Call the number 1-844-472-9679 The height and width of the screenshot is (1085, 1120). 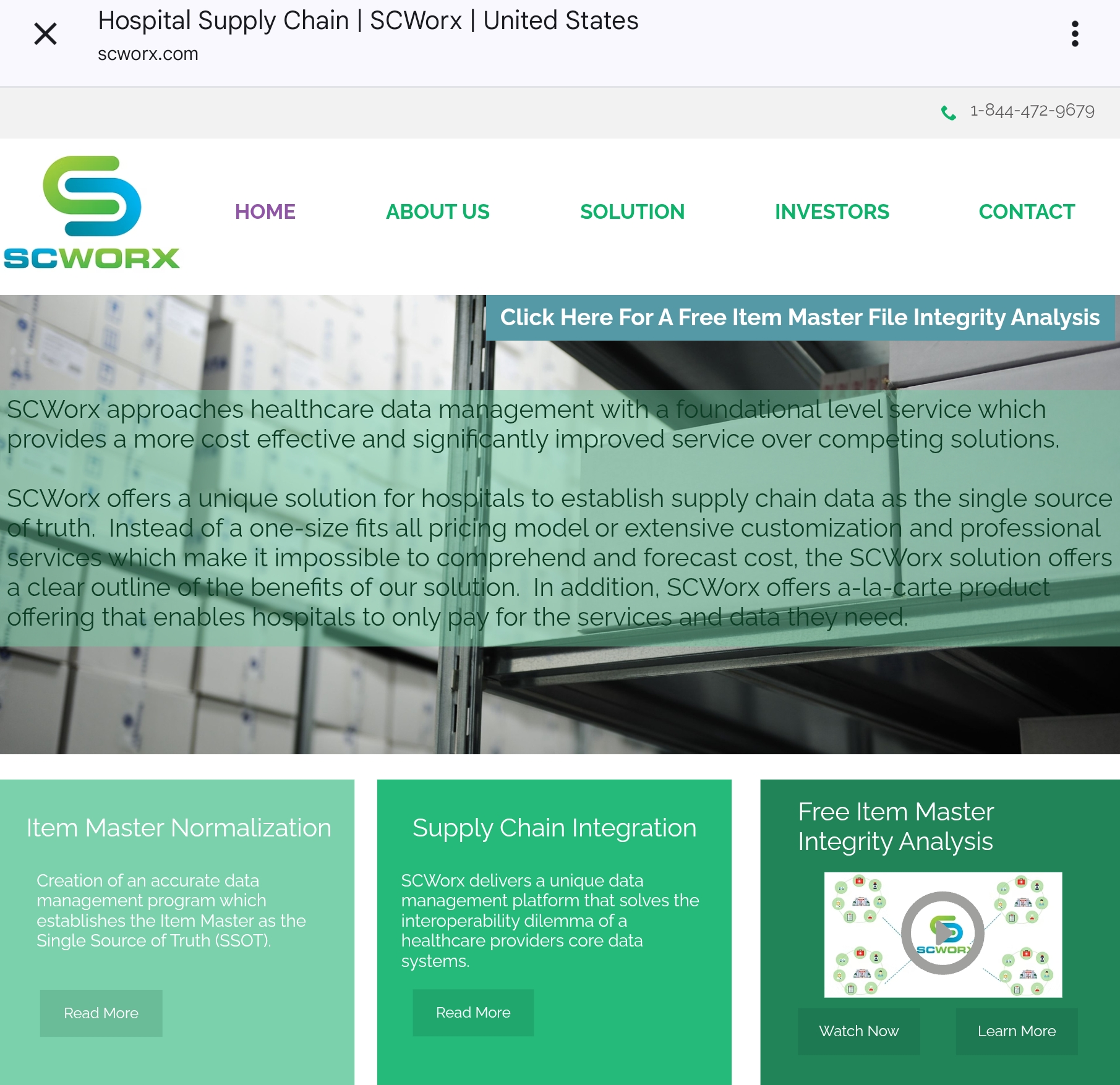tap(1032, 111)
